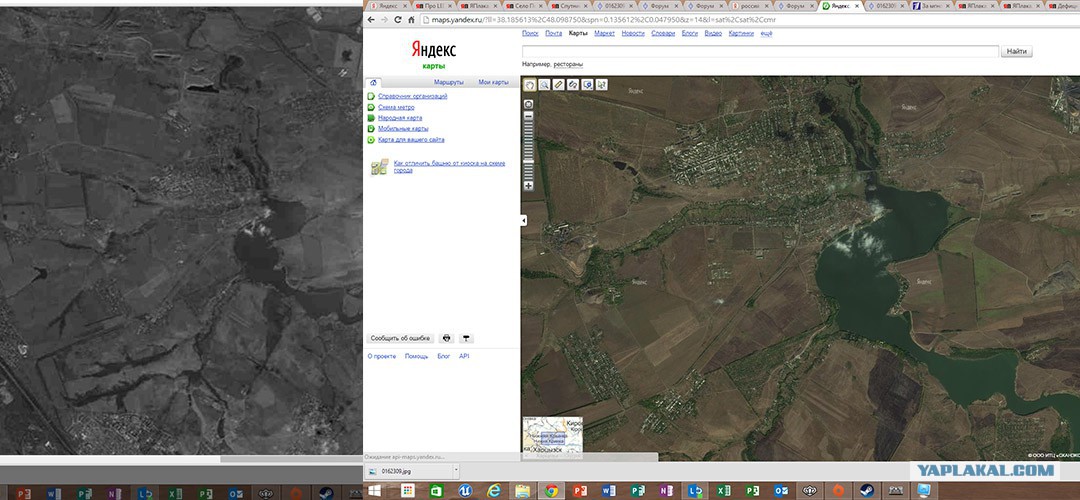Viewport: 1080px width, 500px height.
Task: Click the locate me compass button
Action: click(x=528, y=104)
